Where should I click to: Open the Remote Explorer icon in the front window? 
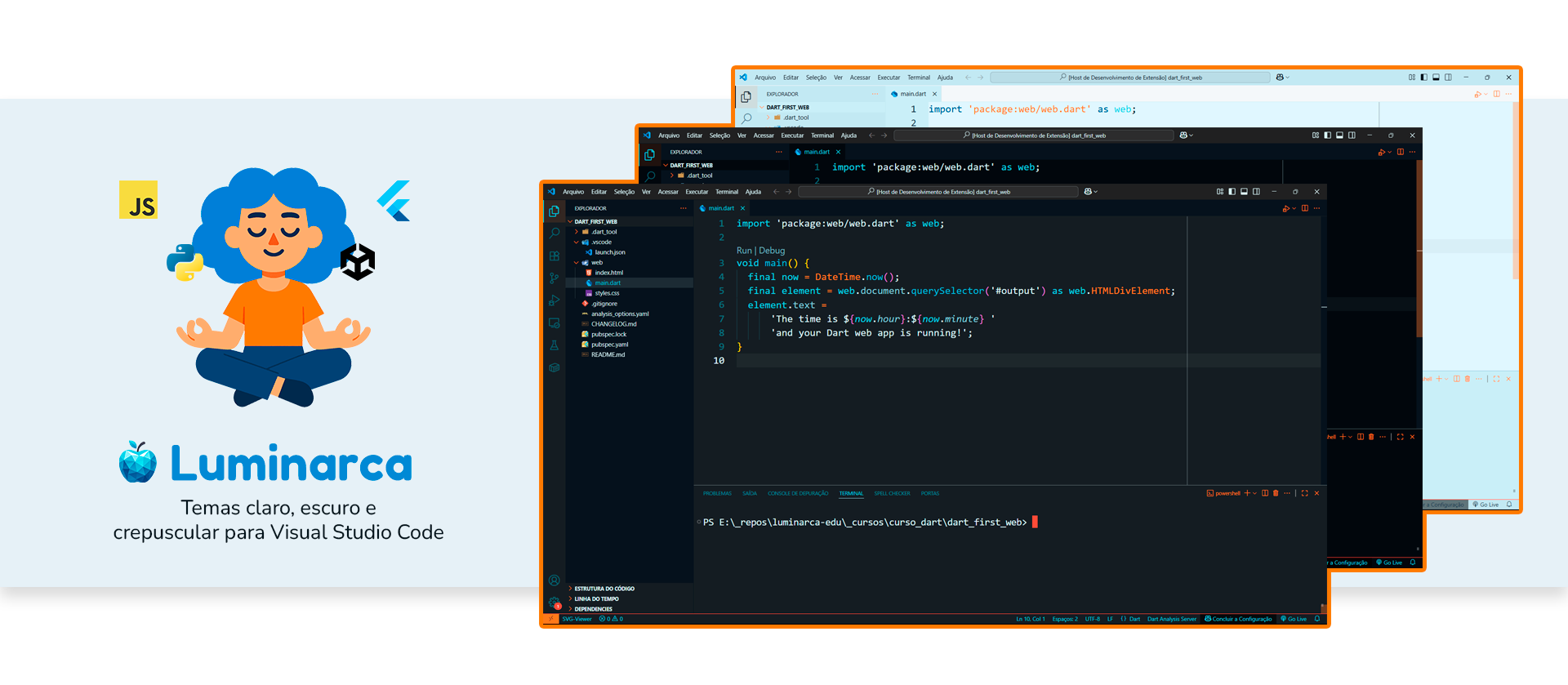coord(555,323)
